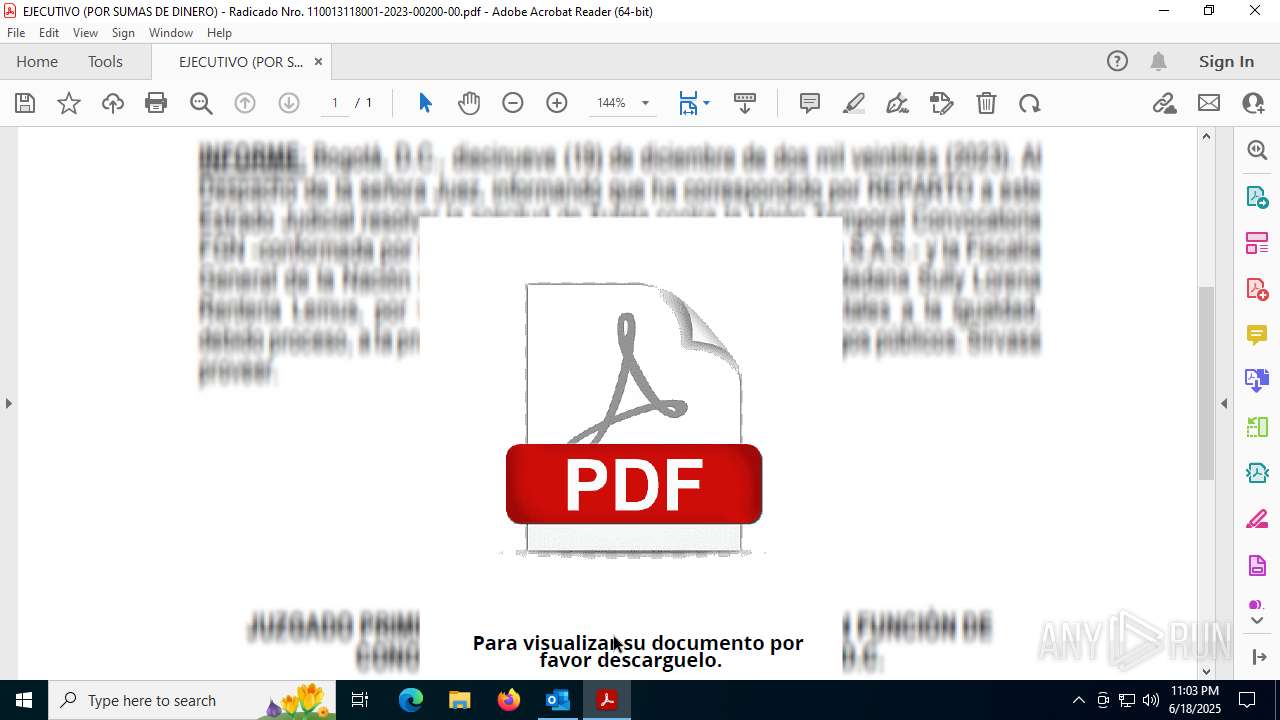This screenshot has height=720, width=1280.
Task: Activate the selection arrow tool
Action: click(x=425, y=103)
